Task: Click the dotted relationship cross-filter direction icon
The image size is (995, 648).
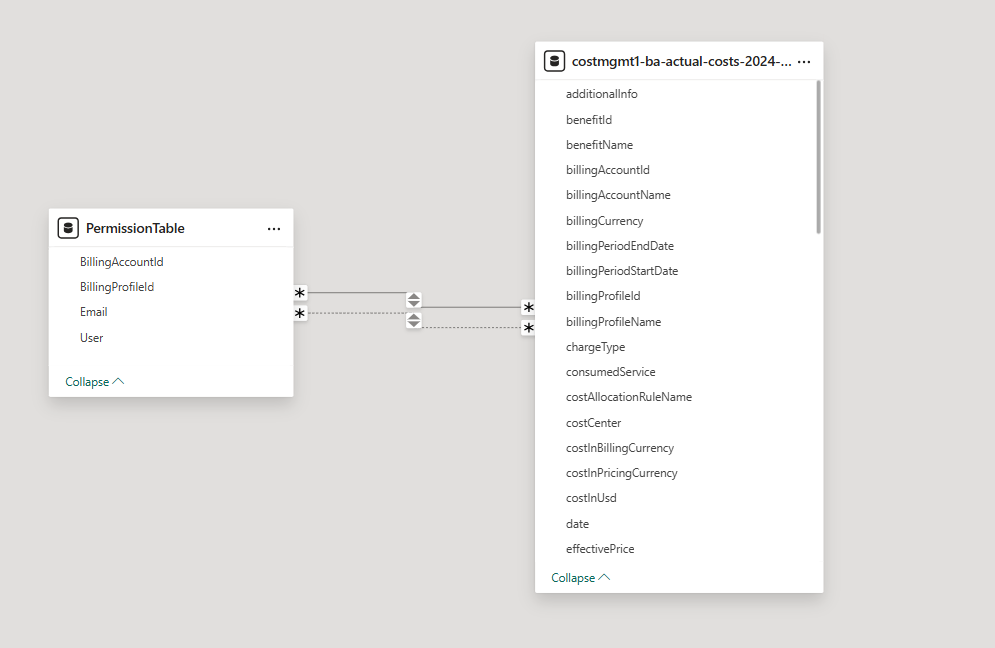Action: click(x=414, y=321)
